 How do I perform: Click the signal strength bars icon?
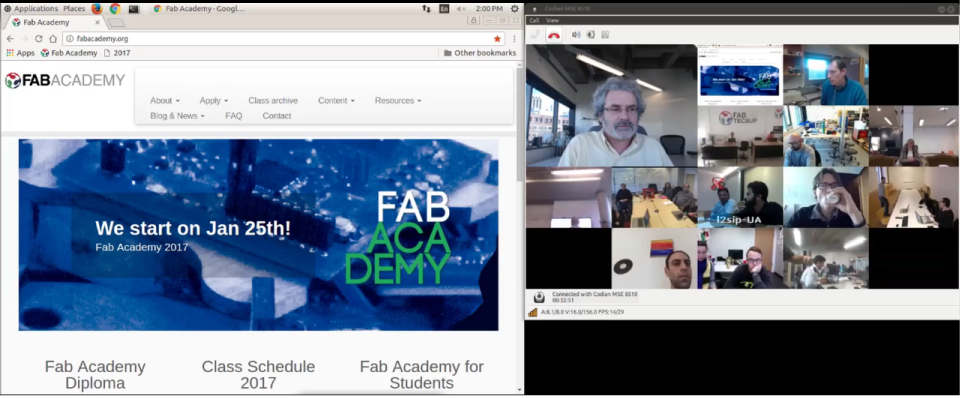(x=533, y=312)
